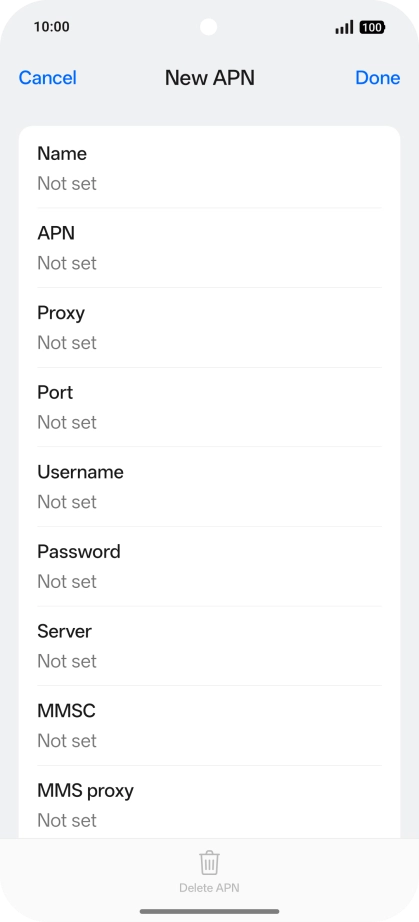419x922 pixels.
Task: Tap the Delete APN label
Action: click(209, 888)
